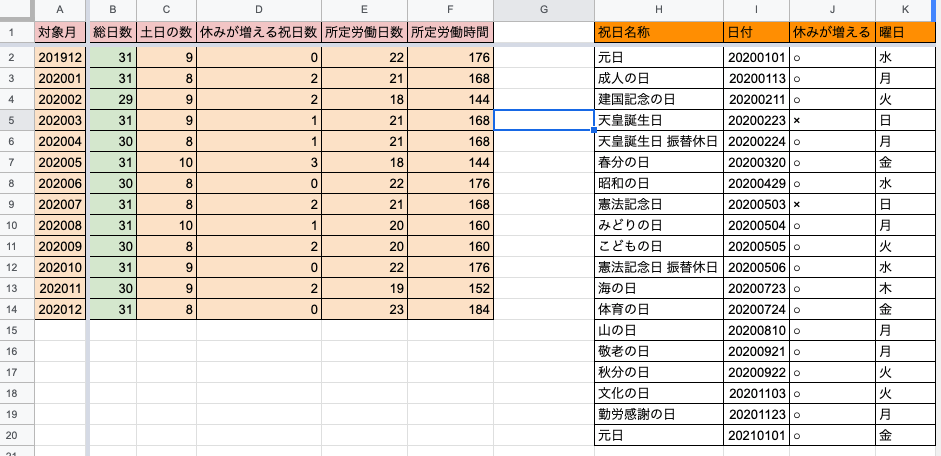This screenshot has height=456, width=941.
Task: Click the 対象月 header cell
Action: (60, 32)
